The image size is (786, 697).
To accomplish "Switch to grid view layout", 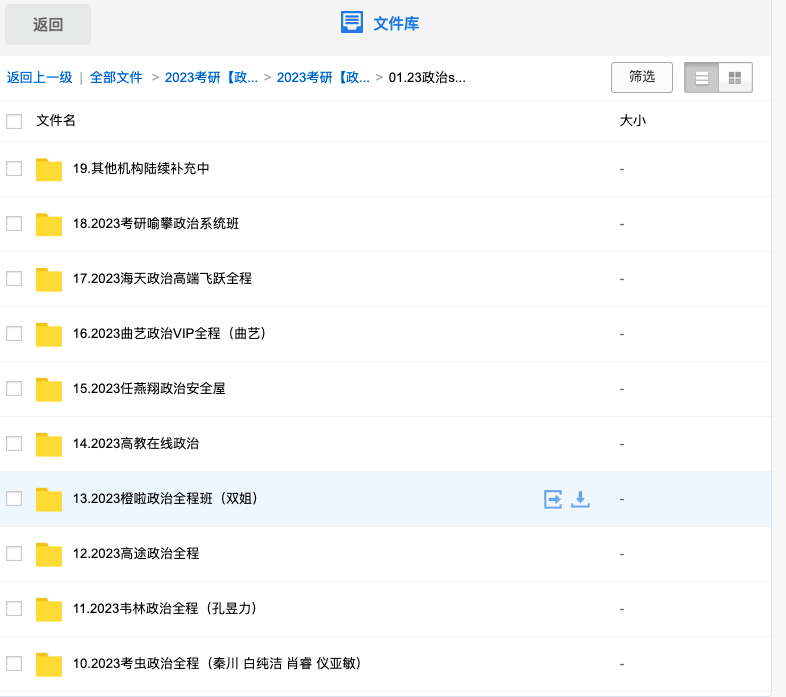I will (735, 78).
